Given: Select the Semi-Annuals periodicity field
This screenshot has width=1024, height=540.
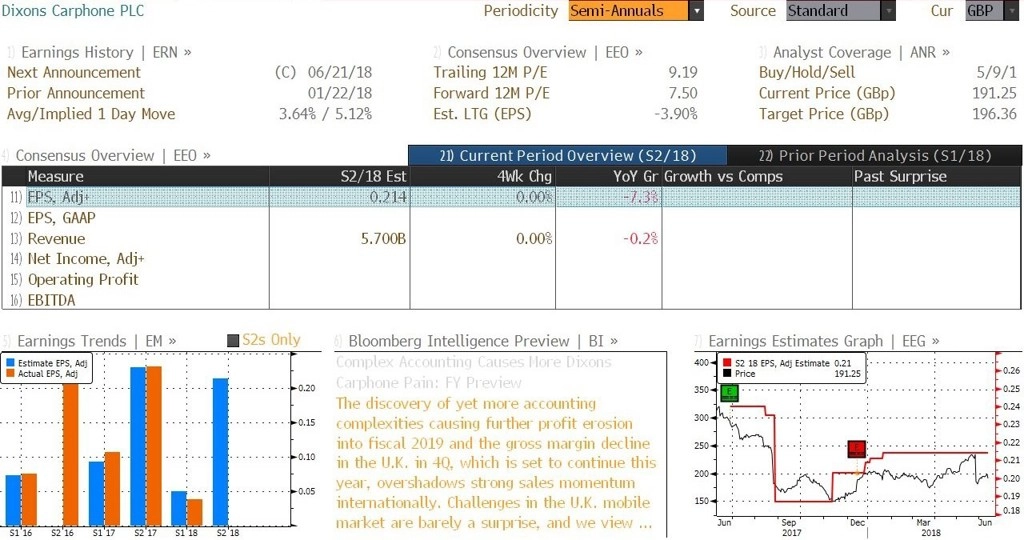Looking at the screenshot, I should [x=628, y=10].
